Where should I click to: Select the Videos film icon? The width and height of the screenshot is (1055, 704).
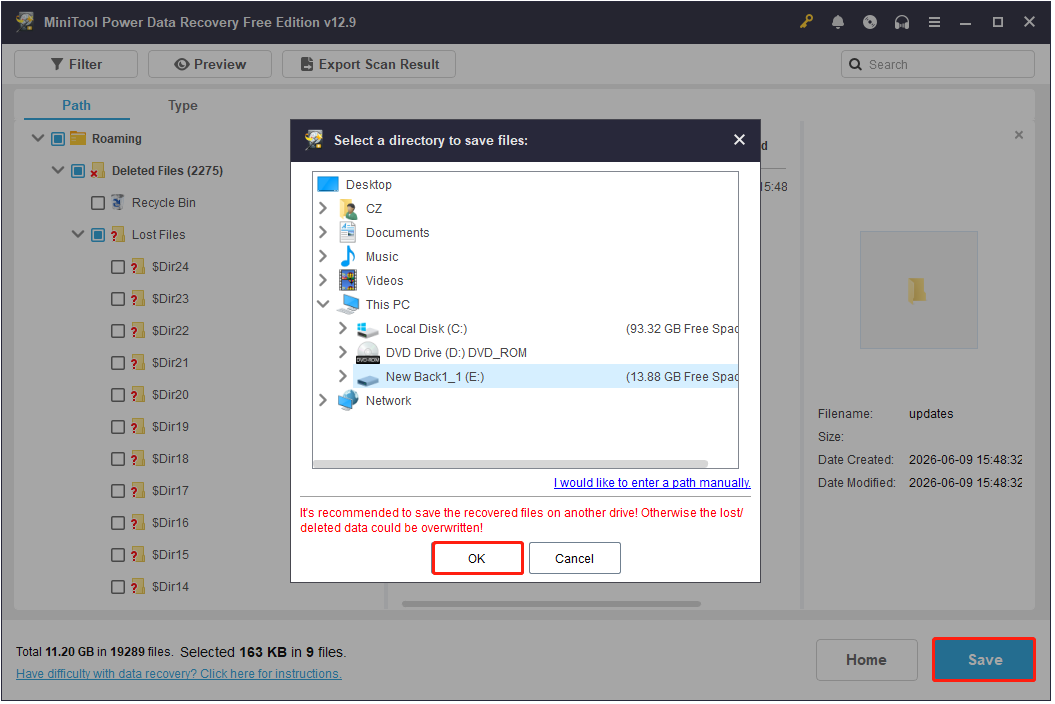pyautogui.click(x=349, y=281)
